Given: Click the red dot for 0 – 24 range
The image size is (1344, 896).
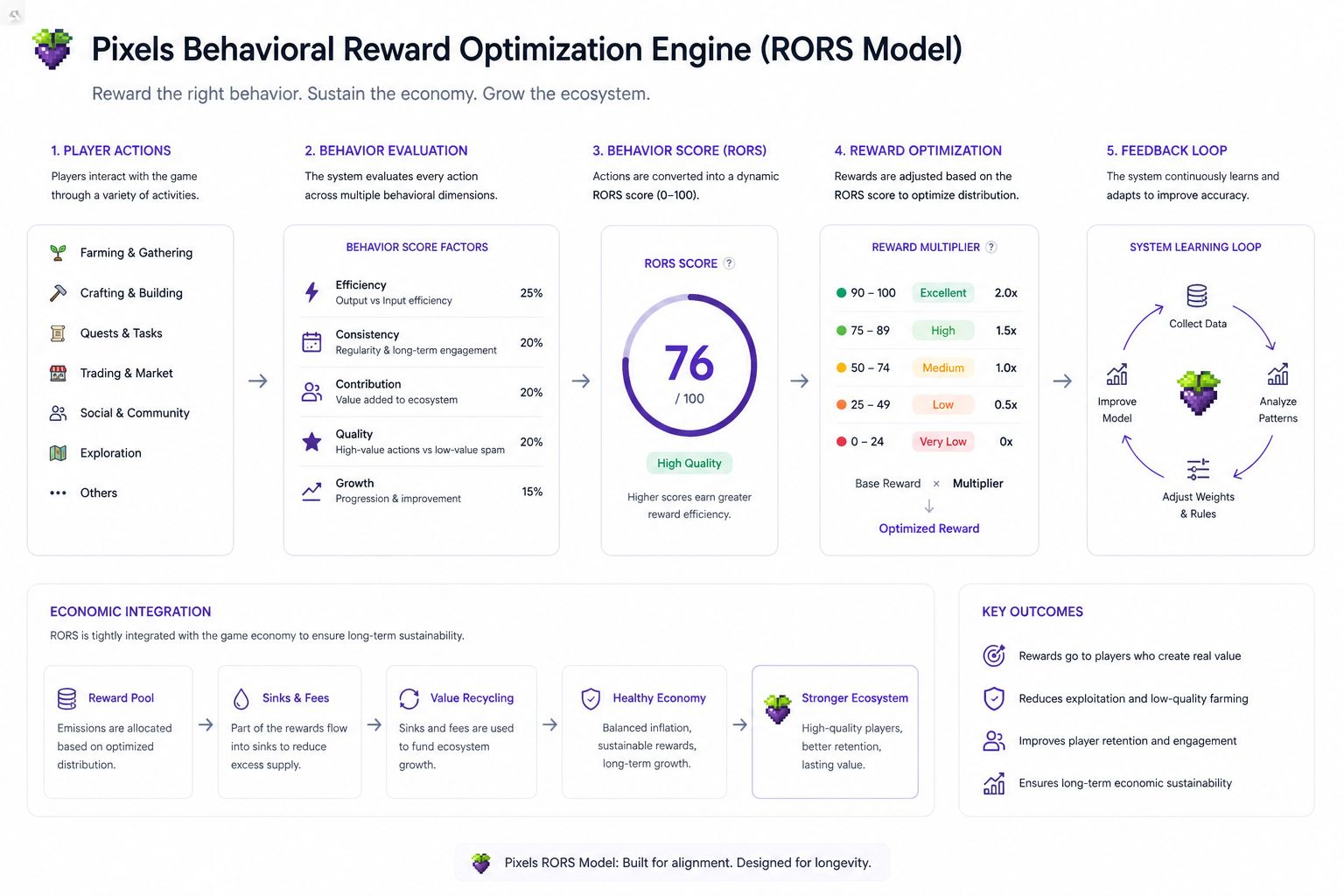Looking at the screenshot, I should click(x=841, y=442).
